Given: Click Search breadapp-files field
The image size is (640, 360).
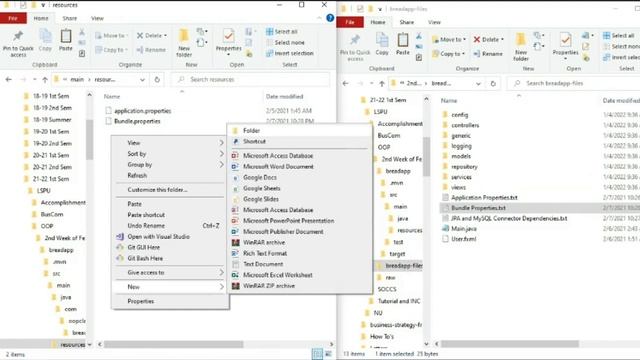Looking at the screenshot, I should coord(573,84).
